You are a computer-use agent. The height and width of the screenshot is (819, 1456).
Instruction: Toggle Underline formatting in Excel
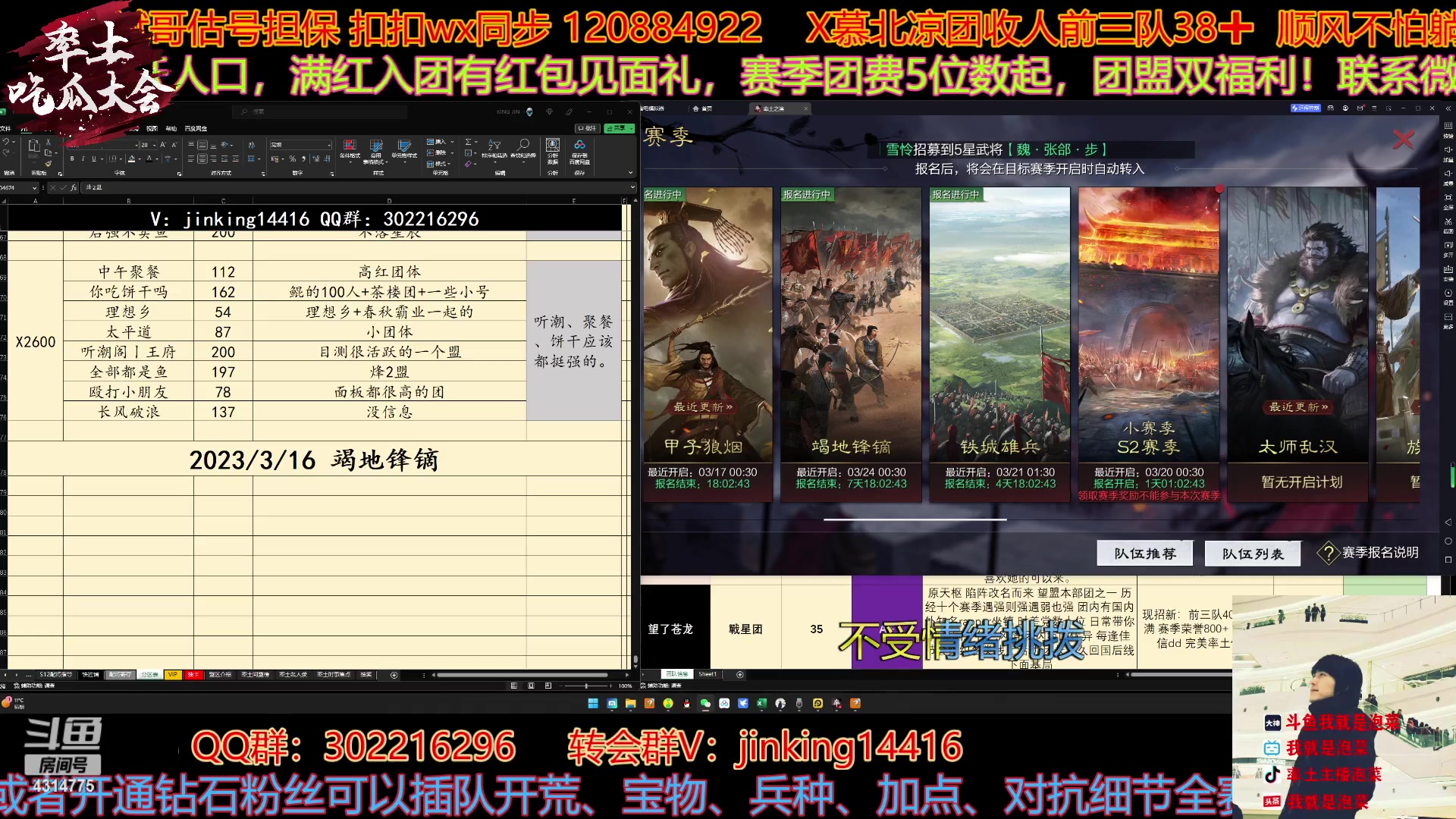pos(94,158)
